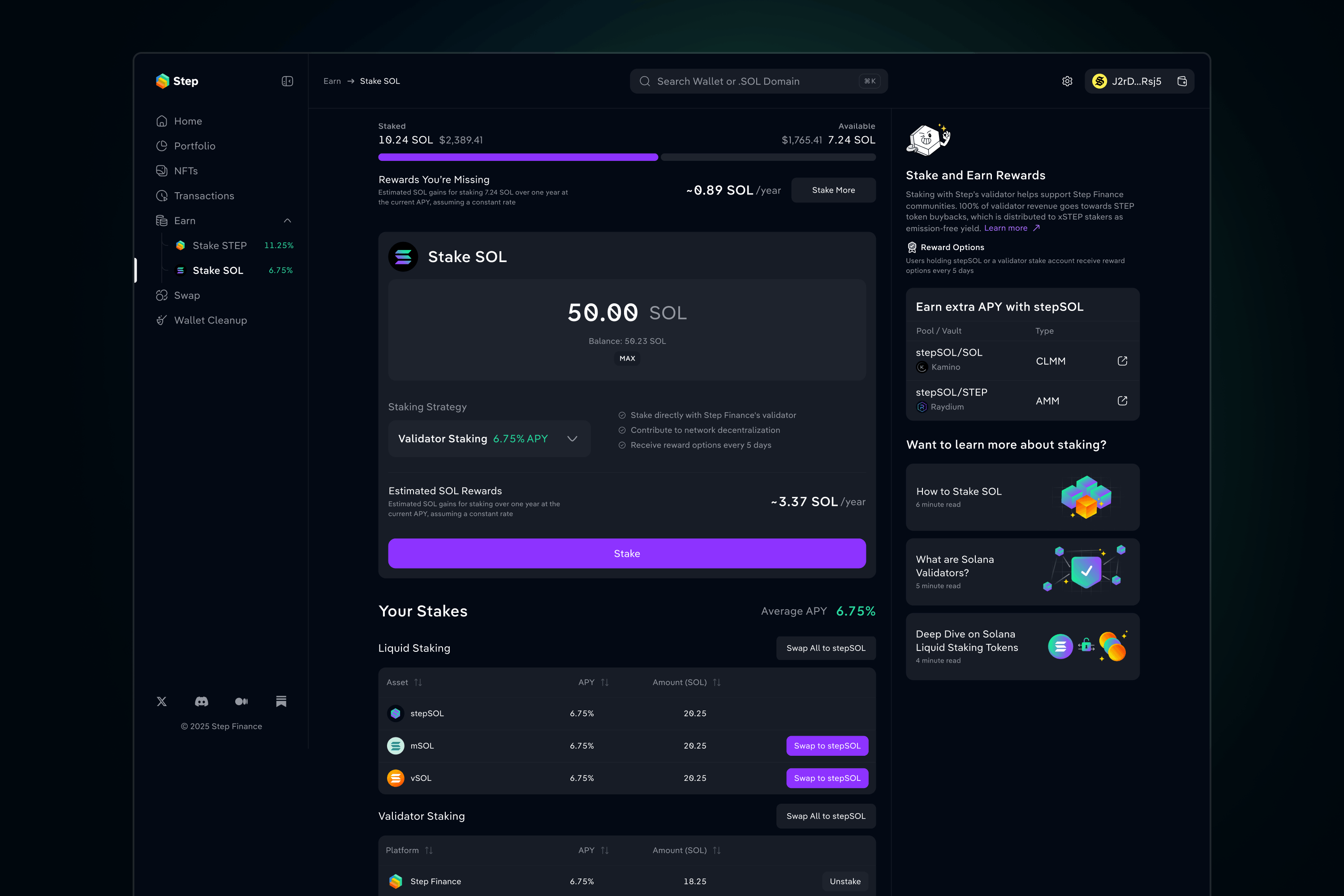
Task: Click wallet icon beside J2rD...Rsj5
Action: [1182, 81]
